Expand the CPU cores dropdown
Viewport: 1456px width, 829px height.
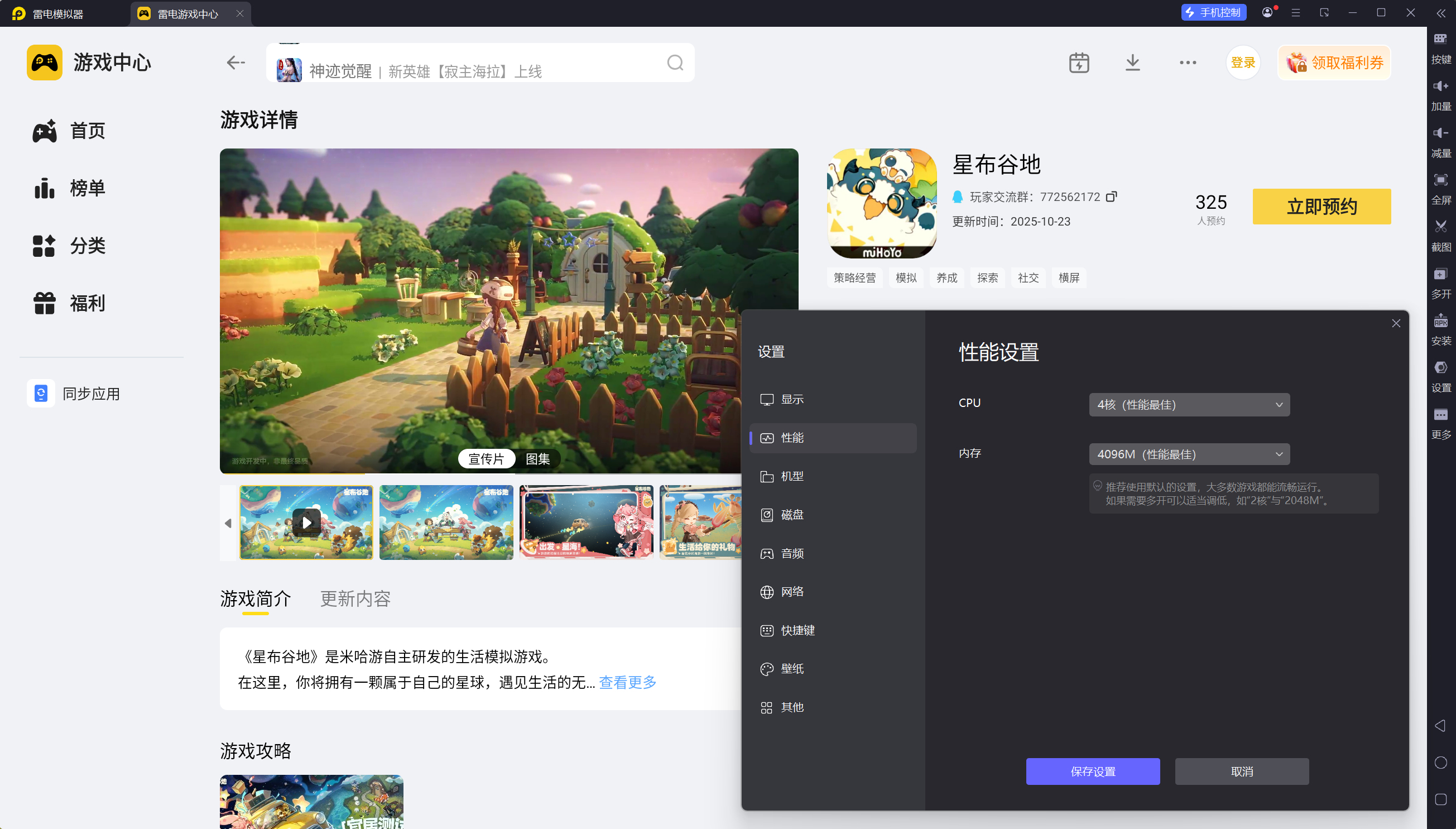[x=1189, y=405]
